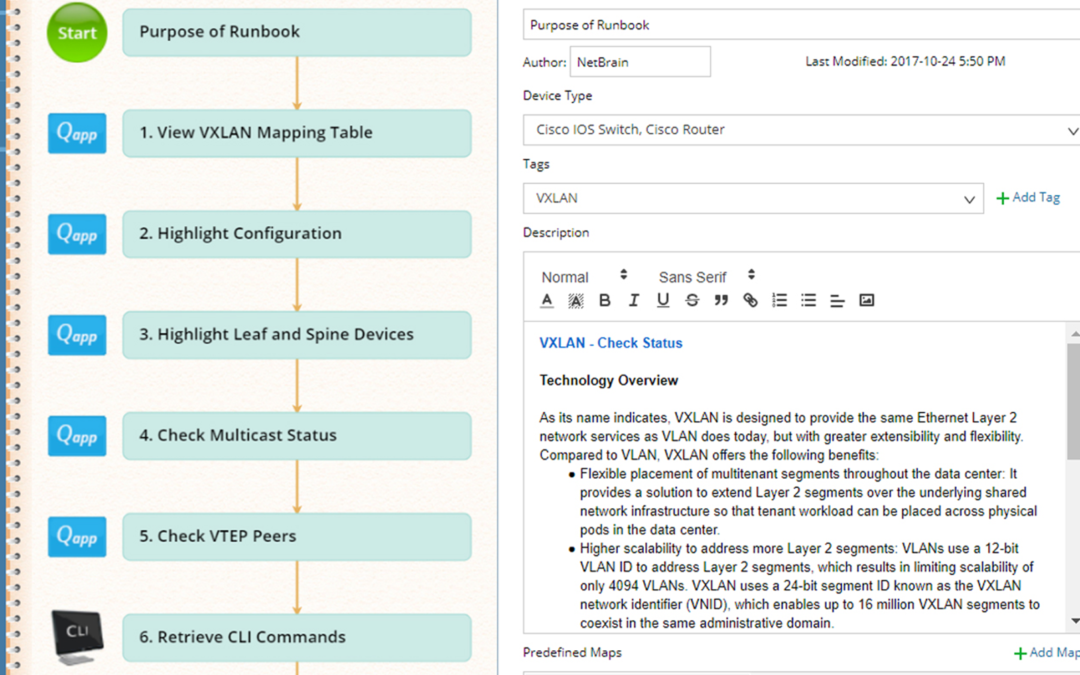Image resolution: width=1080 pixels, height=675 pixels.
Task: Click the Last Modified timestamp text
Action: pyautogui.click(x=905, y=61)
